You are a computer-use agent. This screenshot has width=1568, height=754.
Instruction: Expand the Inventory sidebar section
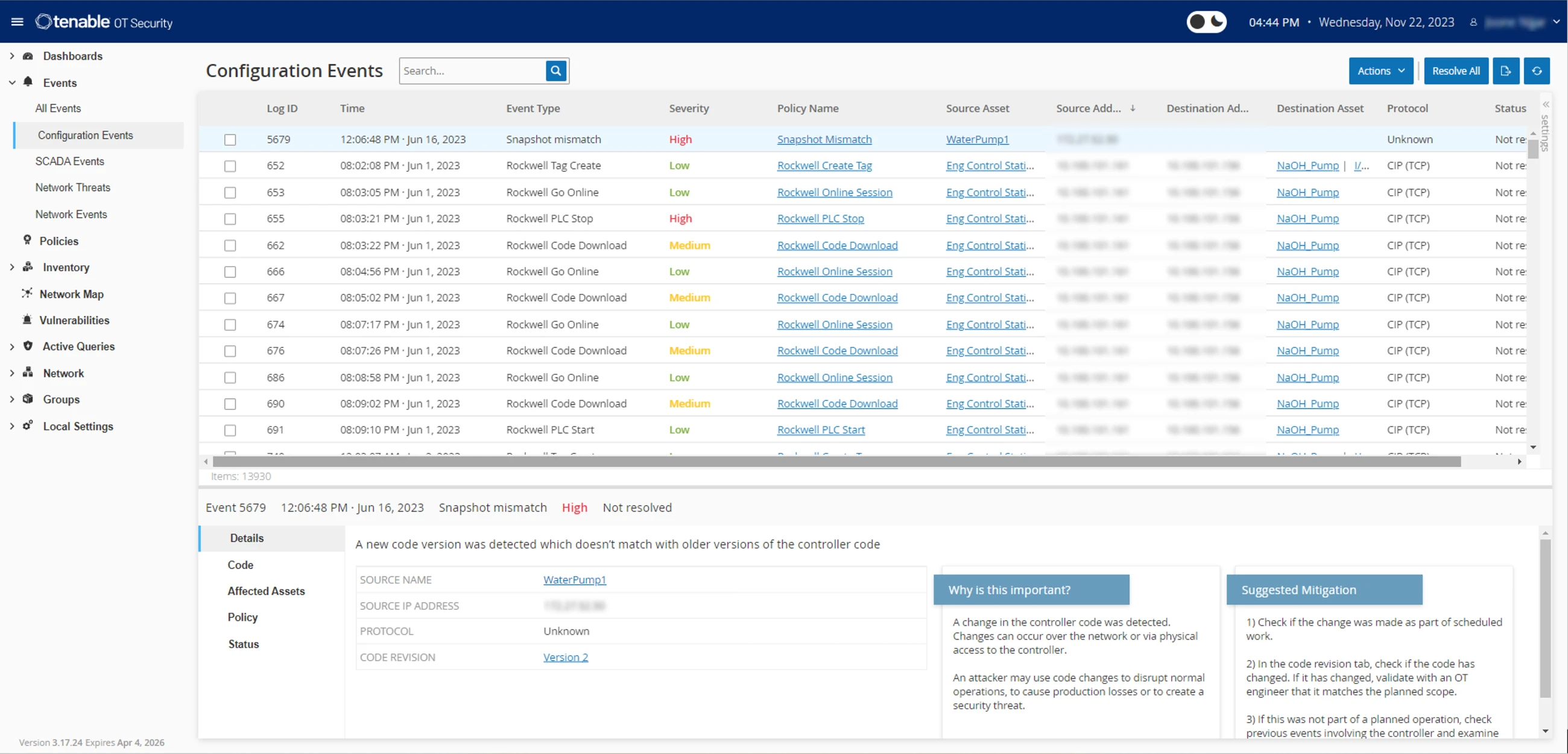click(11, 267)
